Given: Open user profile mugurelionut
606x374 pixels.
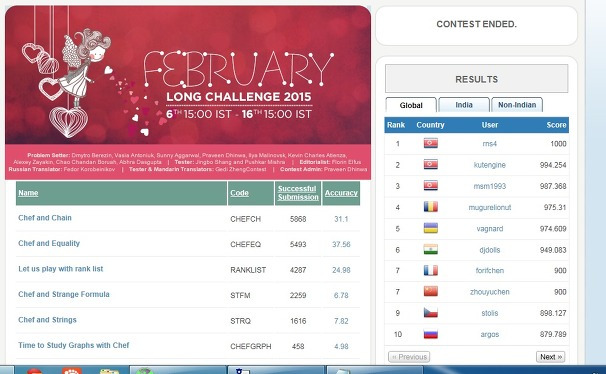Looking at the screenshot, I should 490,207.
